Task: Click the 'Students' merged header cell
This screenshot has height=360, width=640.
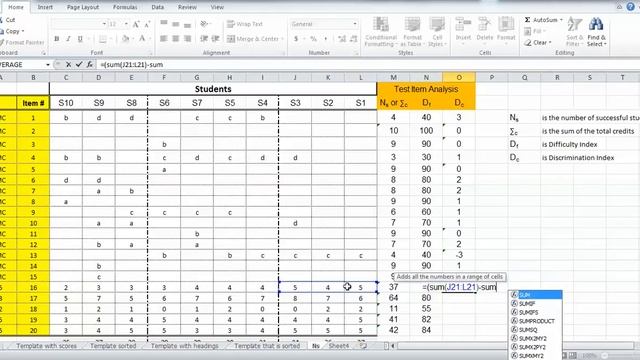Action: [213, 89]
